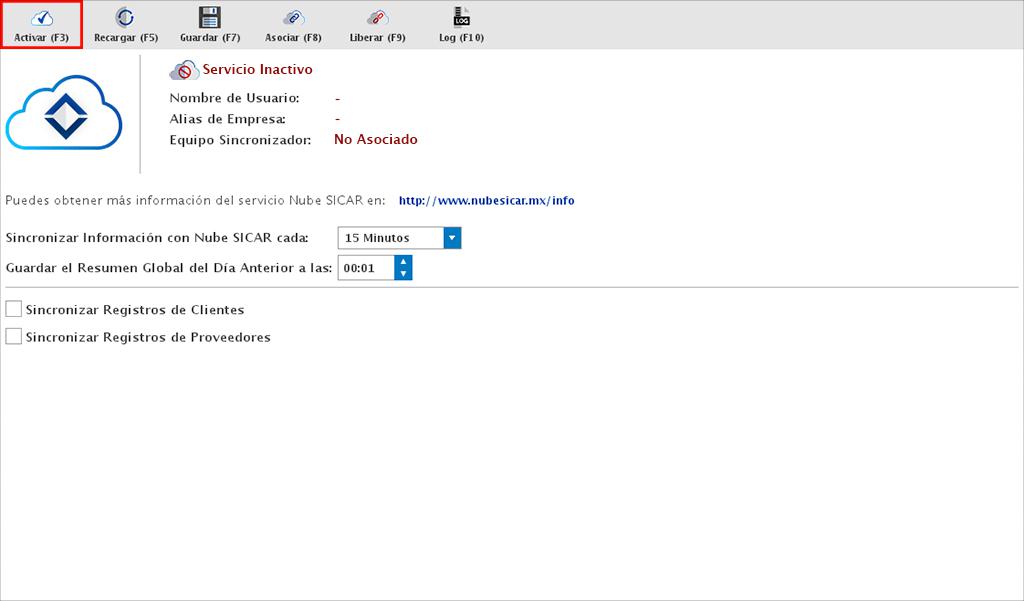The height and width of the screenshot is (601, 1024).
Task: Select the Liberar (F9) unlink icon
Action: [x=377, y=18]
